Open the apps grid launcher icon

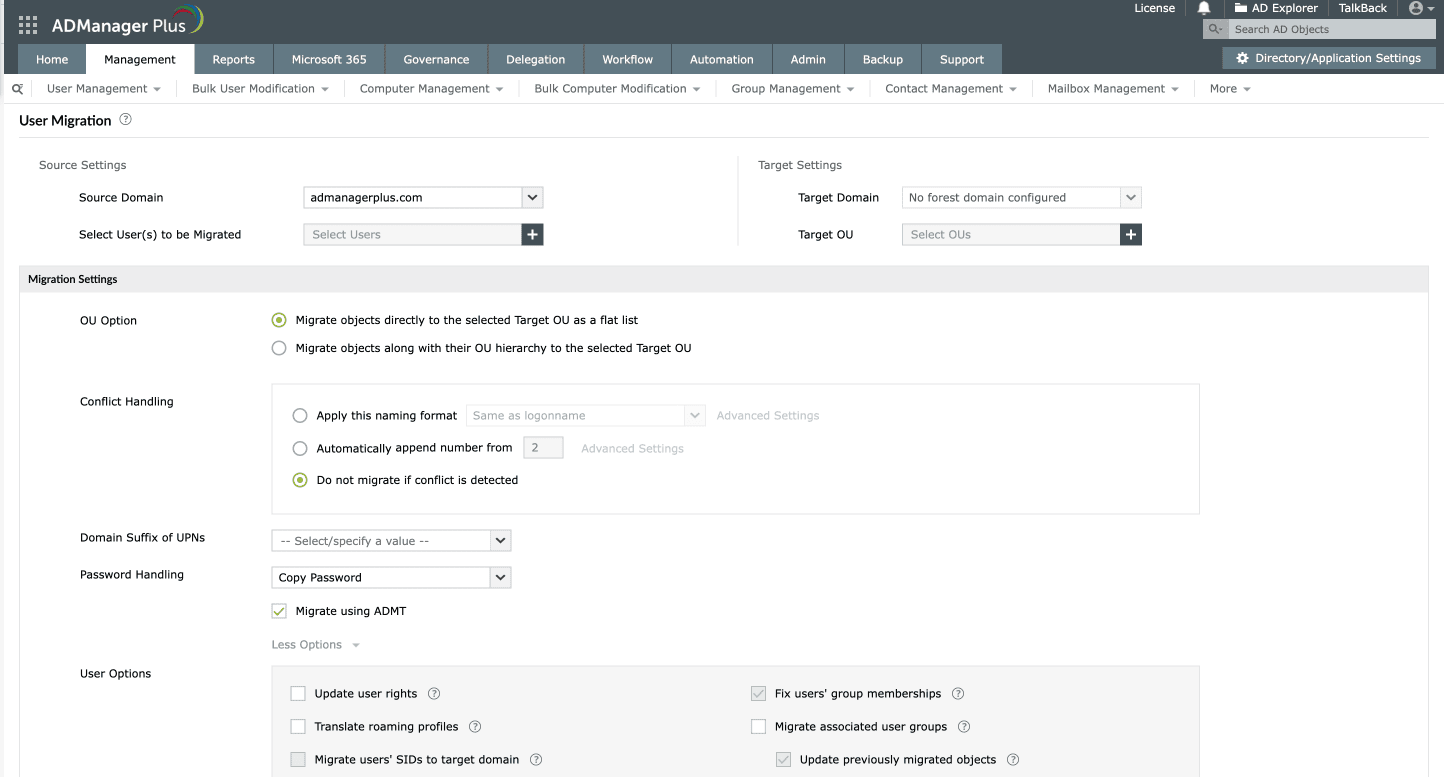(28, 25)
